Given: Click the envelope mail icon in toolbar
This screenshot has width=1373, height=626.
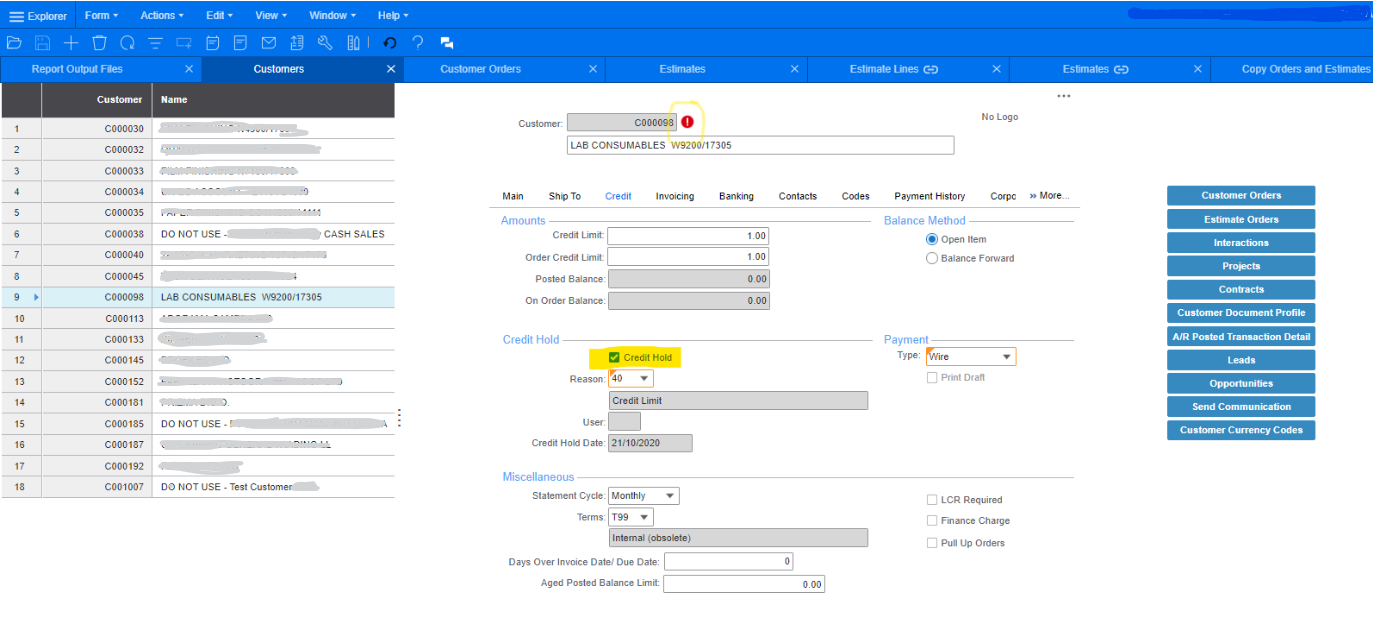Looking at the screenshot, I should 268,43.
